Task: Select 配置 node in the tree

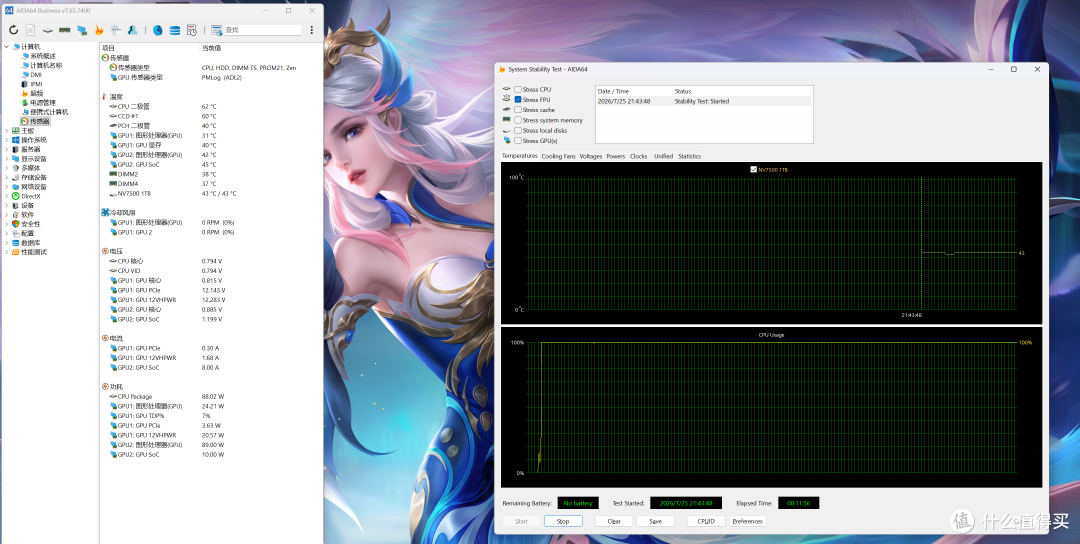Action: click(x=28, y=233)
